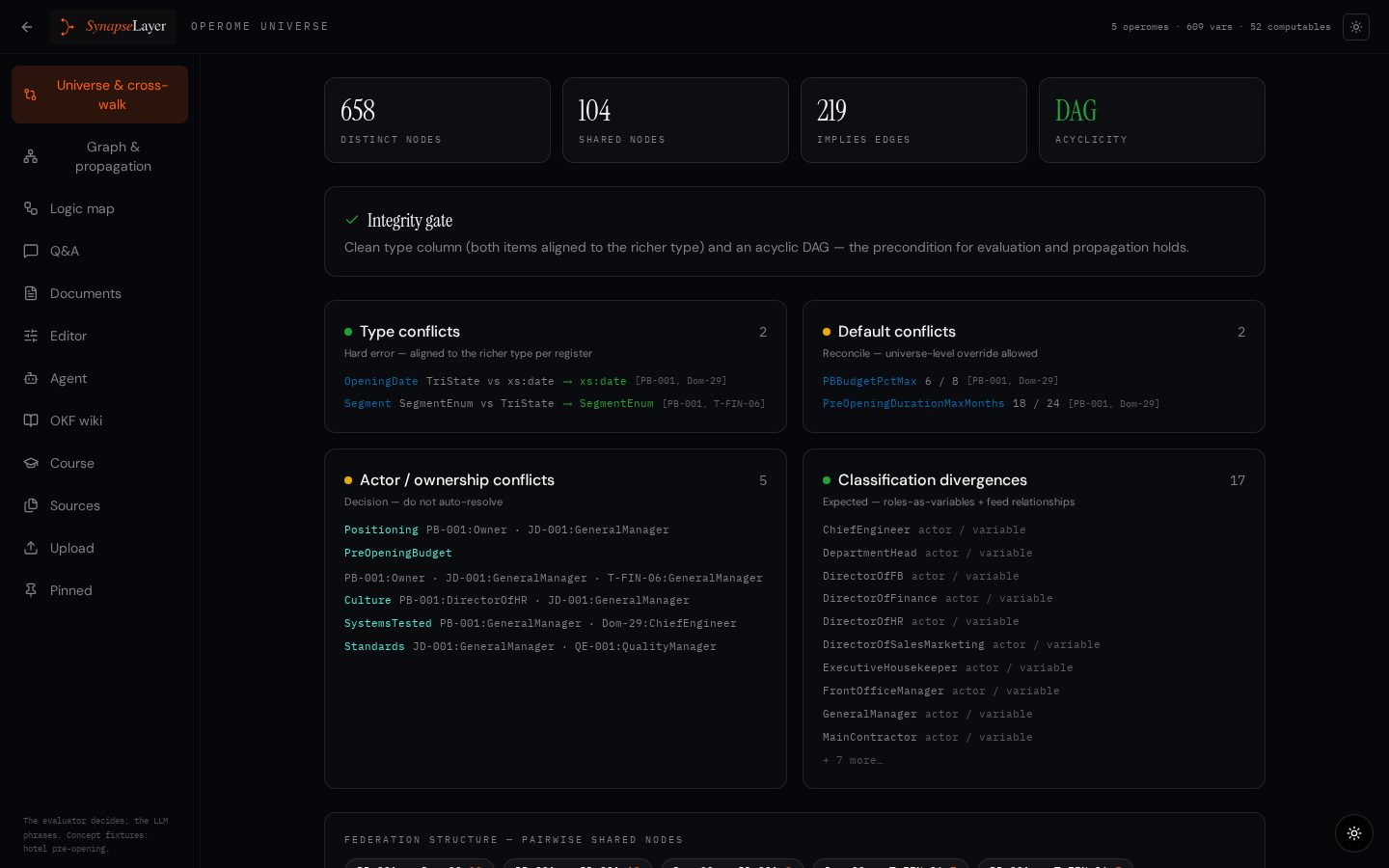Click the Logic map sidebar icon
The width and height of the screenshot is (1389, 868).
(x=31, y=208)
